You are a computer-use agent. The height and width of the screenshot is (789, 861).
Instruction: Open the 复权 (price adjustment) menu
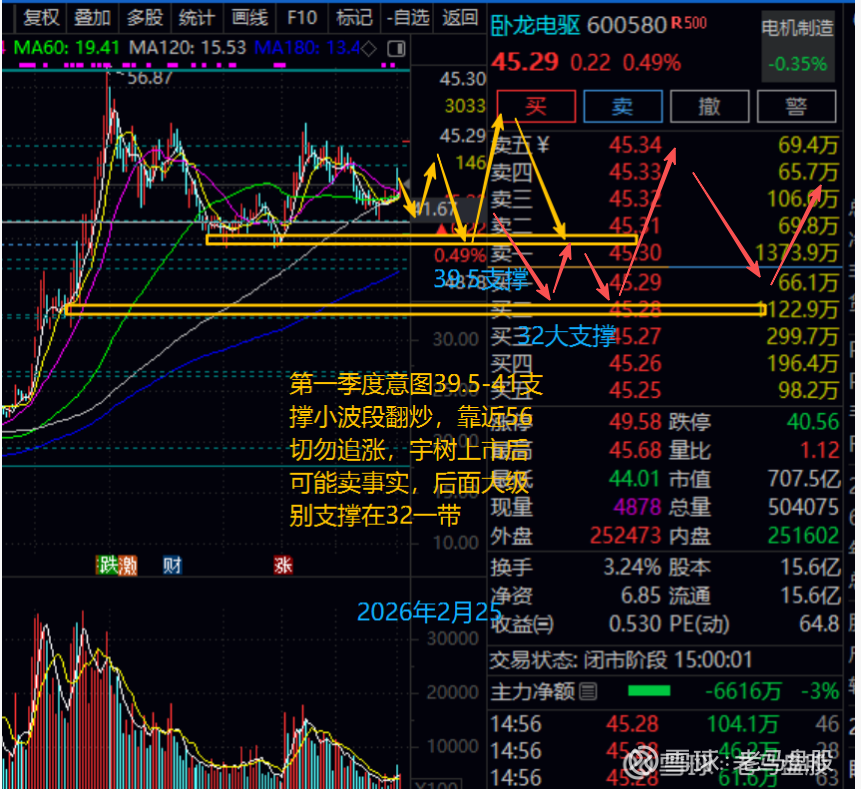41,18
